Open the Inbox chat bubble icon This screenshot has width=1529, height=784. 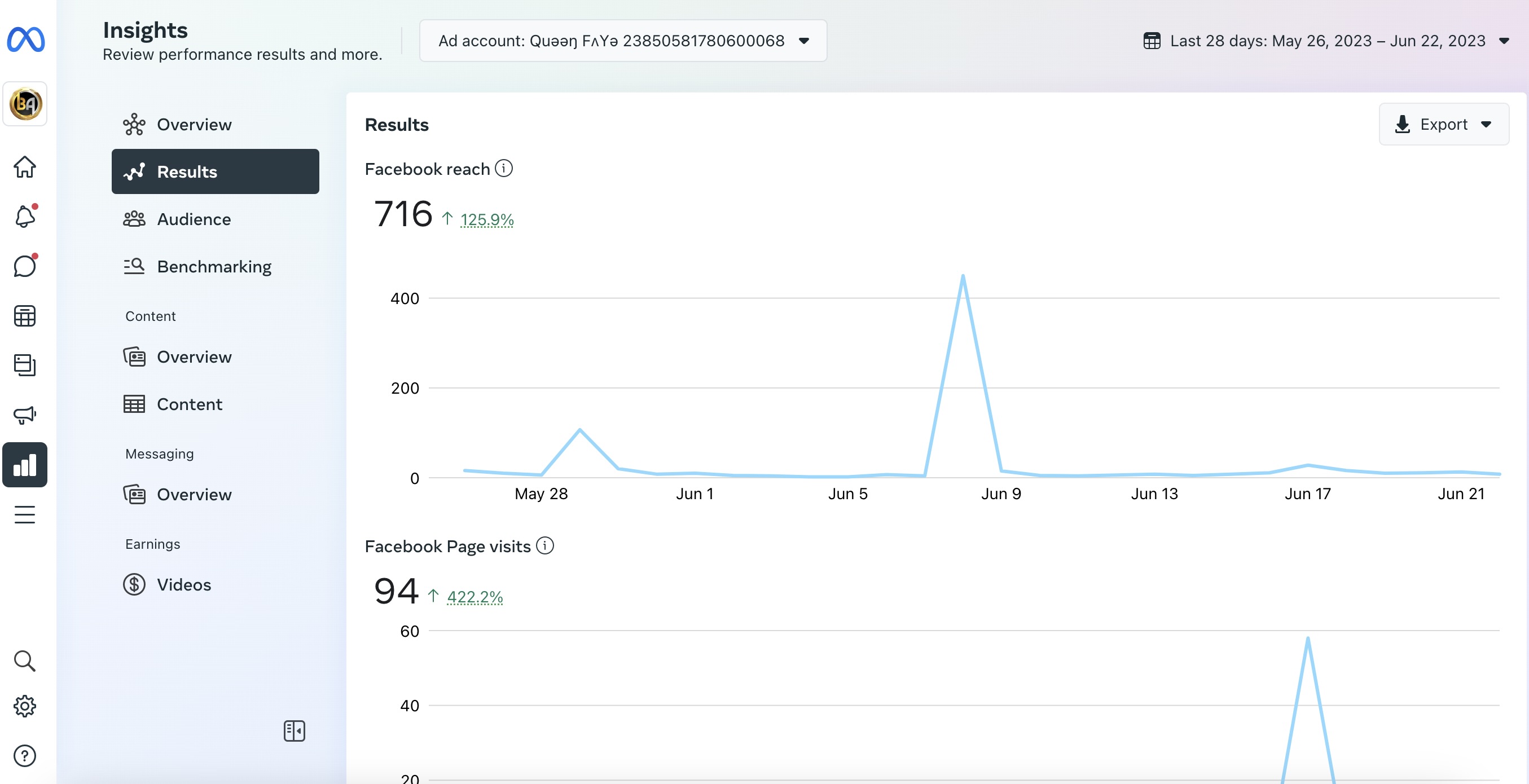click(x=25, y=266)
